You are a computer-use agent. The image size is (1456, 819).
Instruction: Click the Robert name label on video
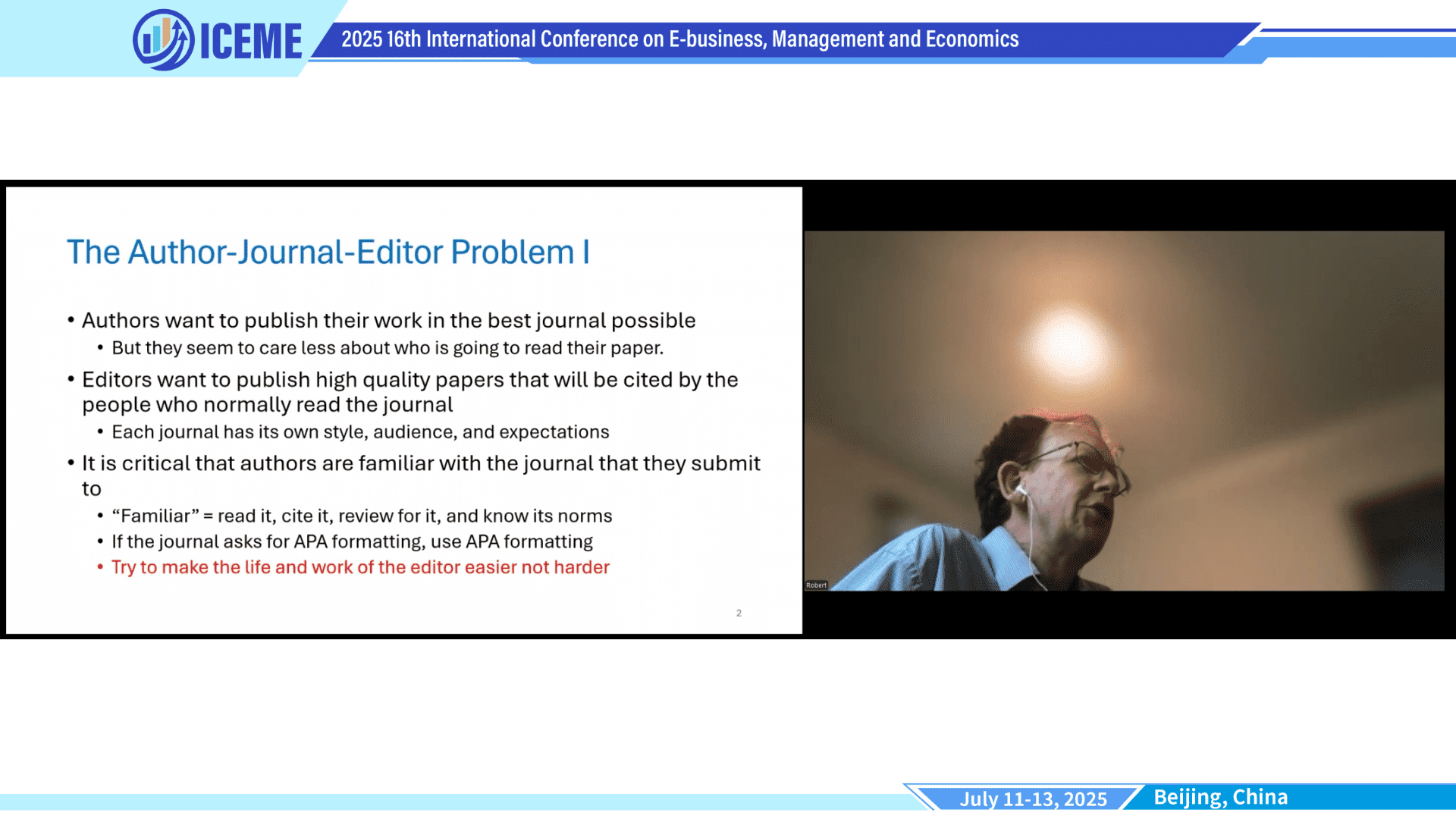816,585
